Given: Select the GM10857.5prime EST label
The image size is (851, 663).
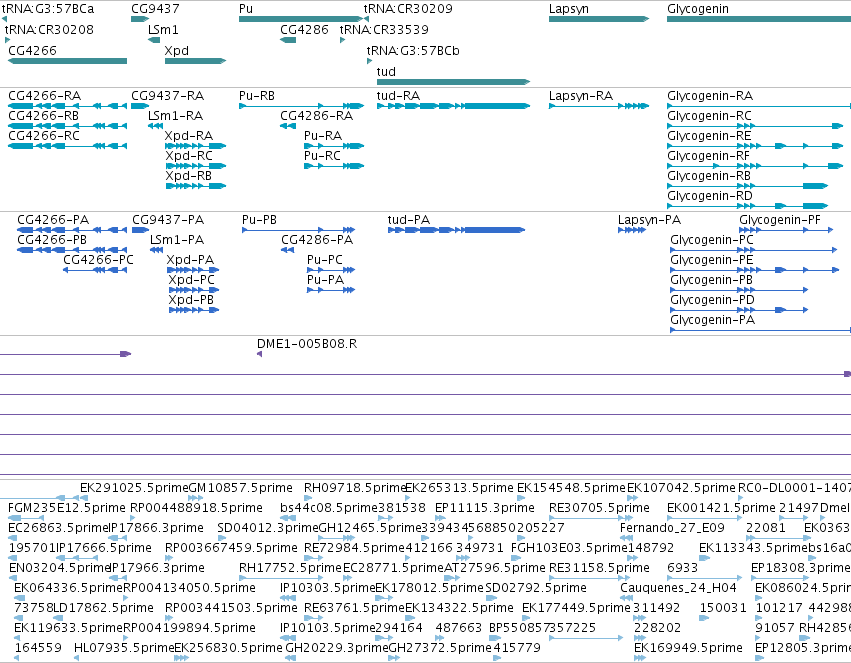Looking at the screenshot, I should point(240,488).
